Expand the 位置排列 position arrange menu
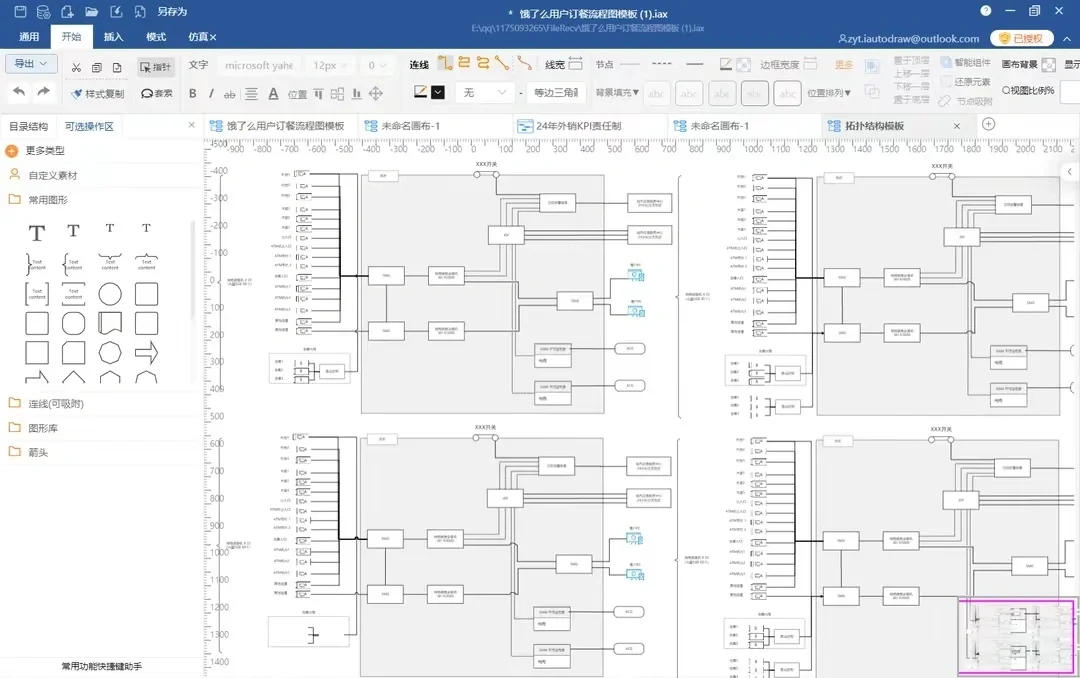Viewport: 1080px width, 678px height. click(x=829, y=92)
